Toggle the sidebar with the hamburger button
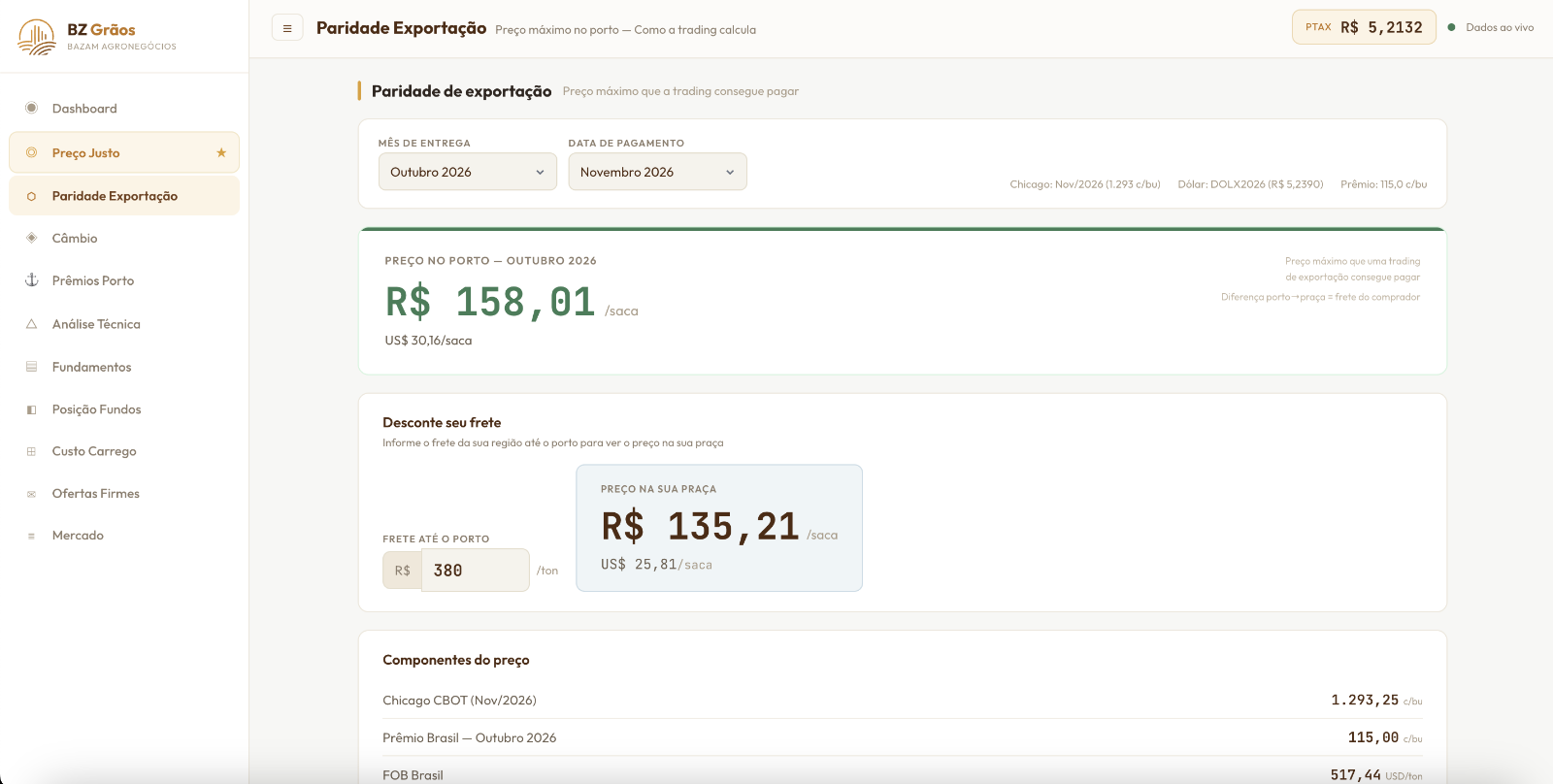This screenshot has width=1553, height=784. click(287, 28)
